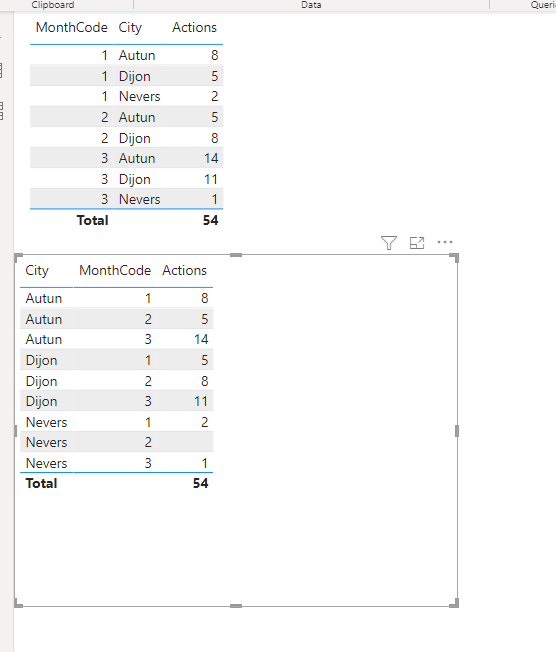Image resolution: width=556 pixels, height=652 pixels.
Task: Select Autun row with MonthCode 1 in bottom table
Action: click(x=116, y=298)
